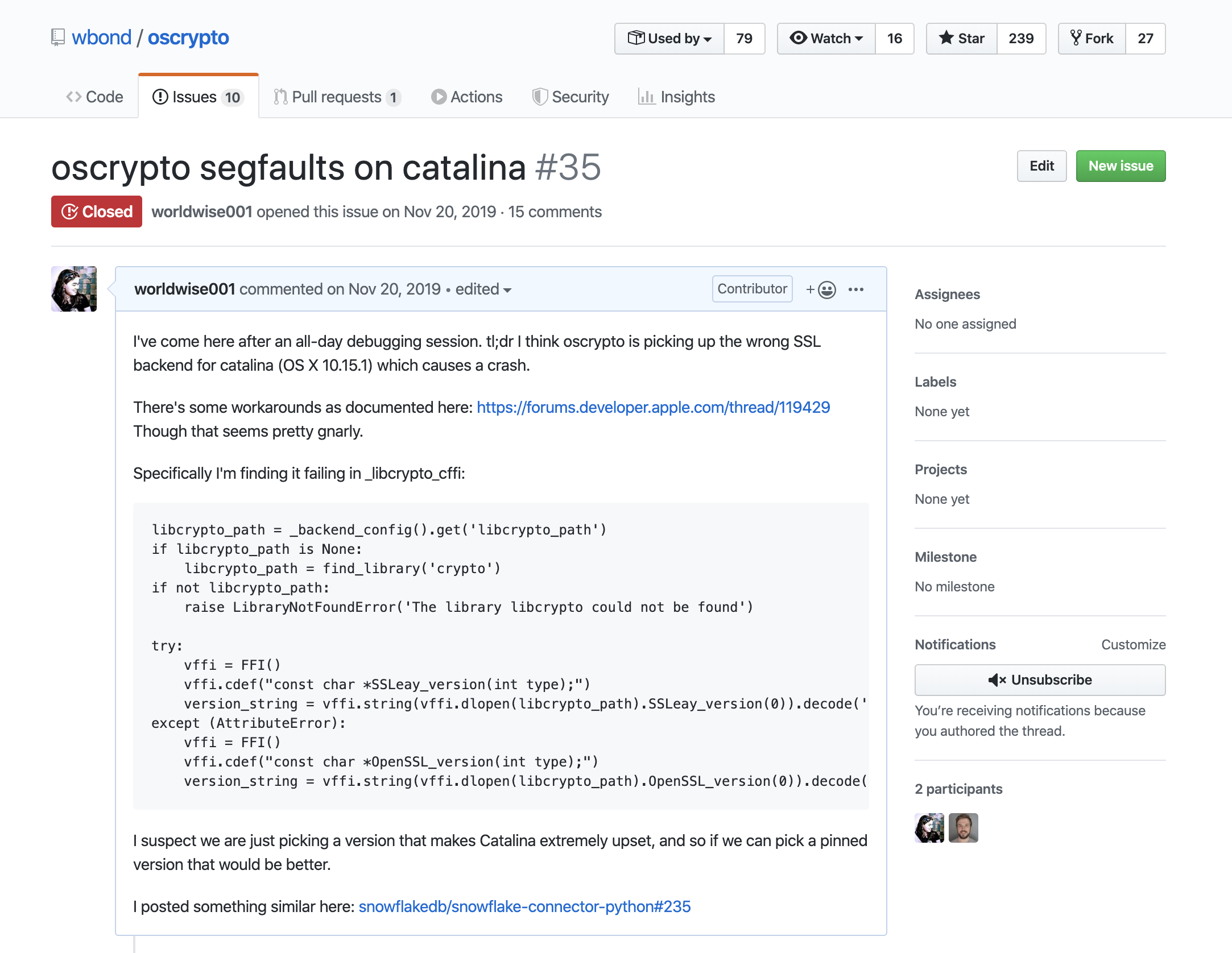This screenshot has width=1232, height=953.
Task: Edit the issue title
Action: (x=1041, y=166)
